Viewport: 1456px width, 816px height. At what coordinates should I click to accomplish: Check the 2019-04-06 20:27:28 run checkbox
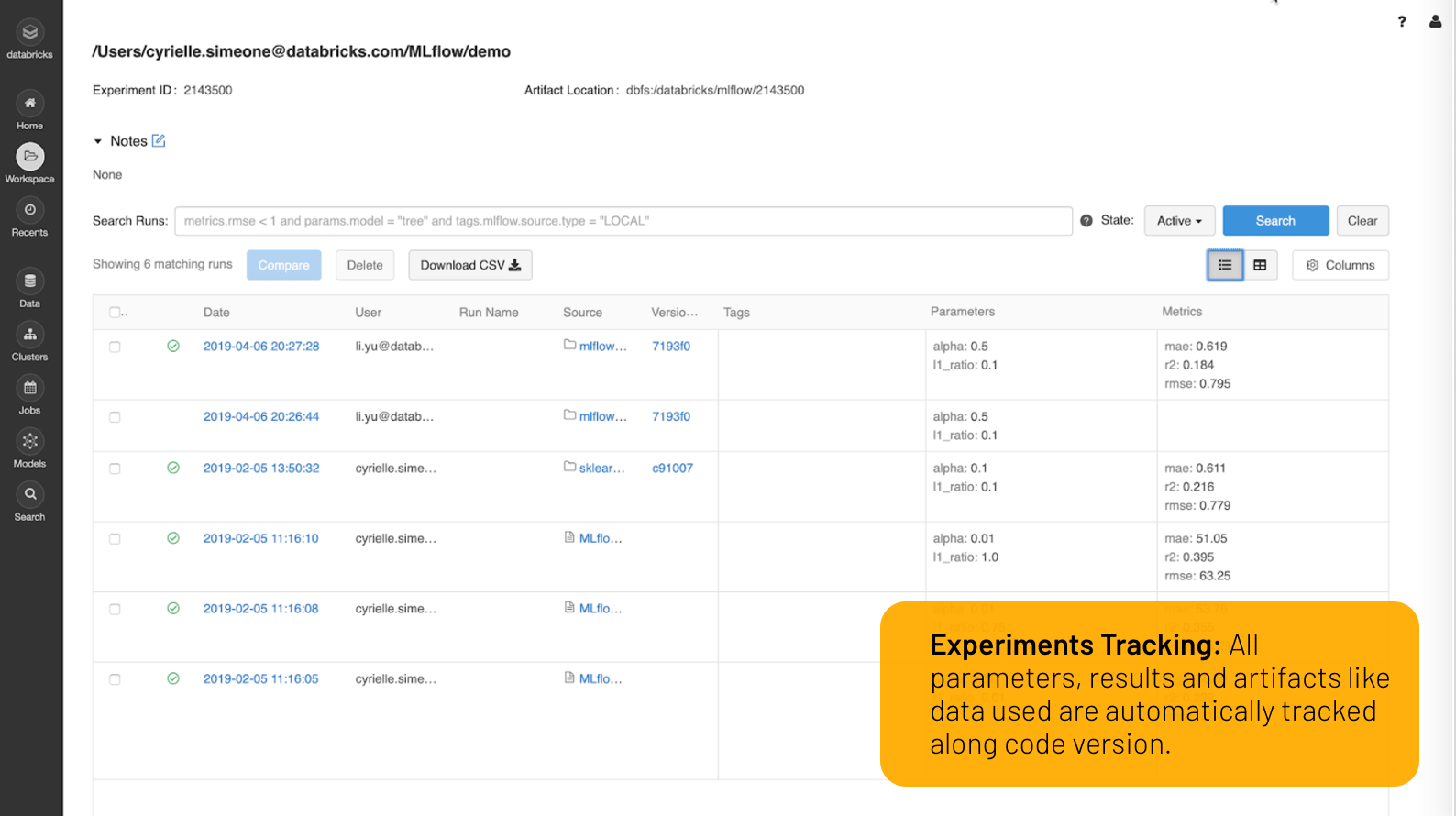(x=115, y=347)
